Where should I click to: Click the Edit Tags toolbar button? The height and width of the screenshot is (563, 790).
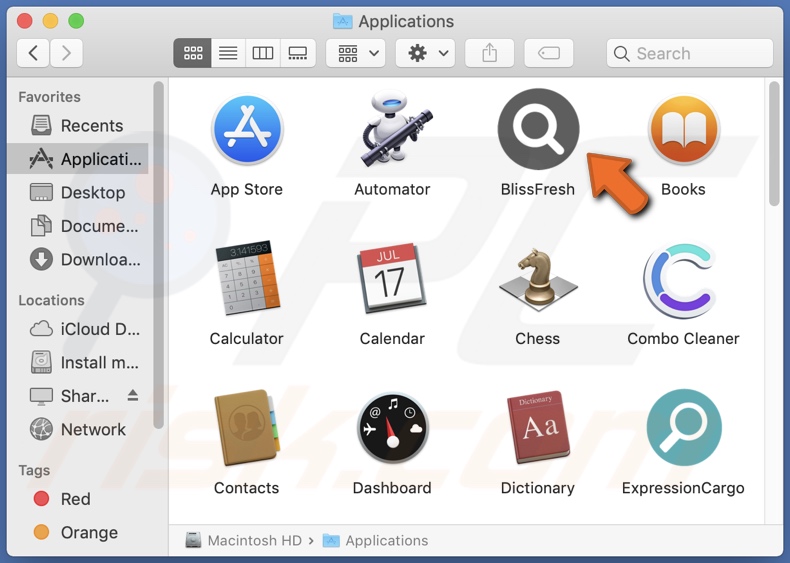tap(549, 53)
